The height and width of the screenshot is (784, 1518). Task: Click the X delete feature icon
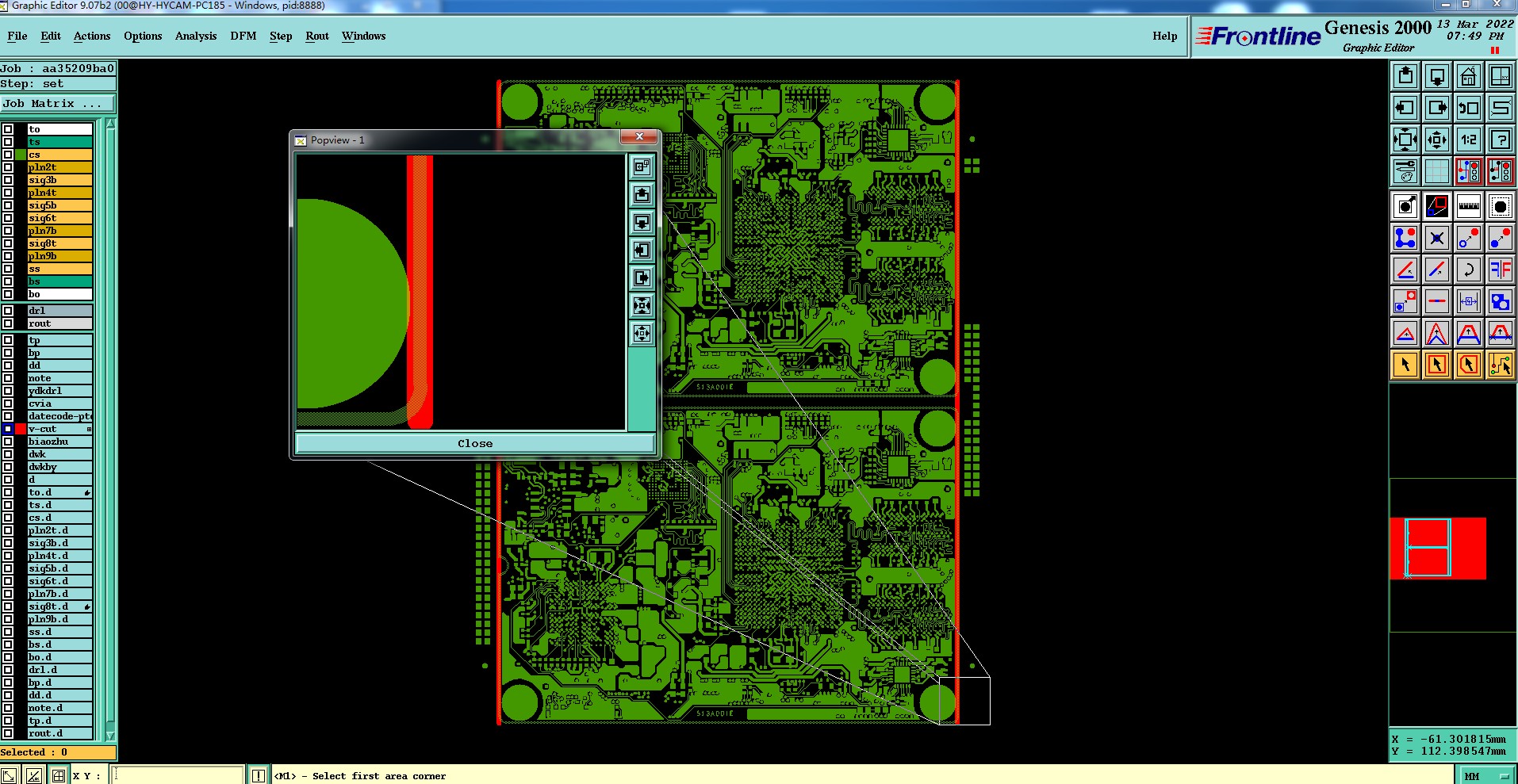pos(1437,238)
